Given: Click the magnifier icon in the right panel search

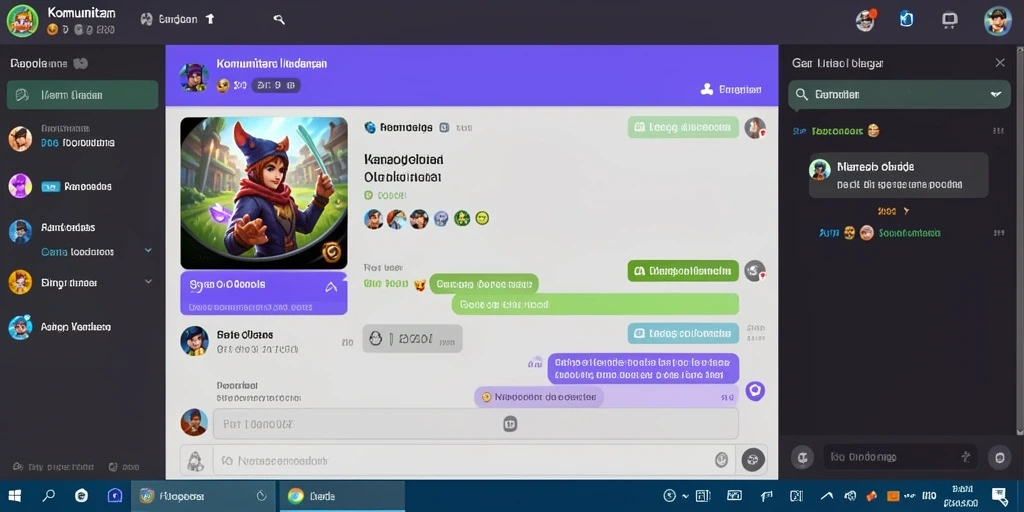Looking at the screenshot, I should point(801,95).
